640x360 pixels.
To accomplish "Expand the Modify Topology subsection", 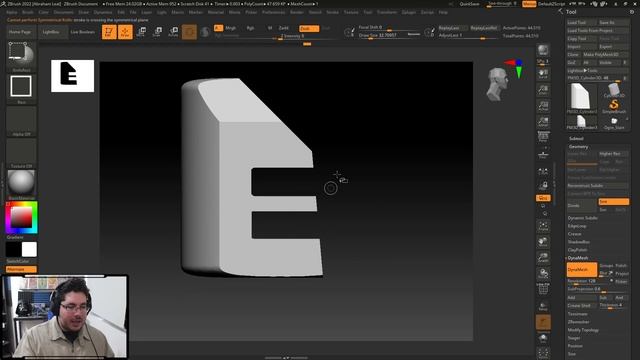I will [x=583, y=330].
